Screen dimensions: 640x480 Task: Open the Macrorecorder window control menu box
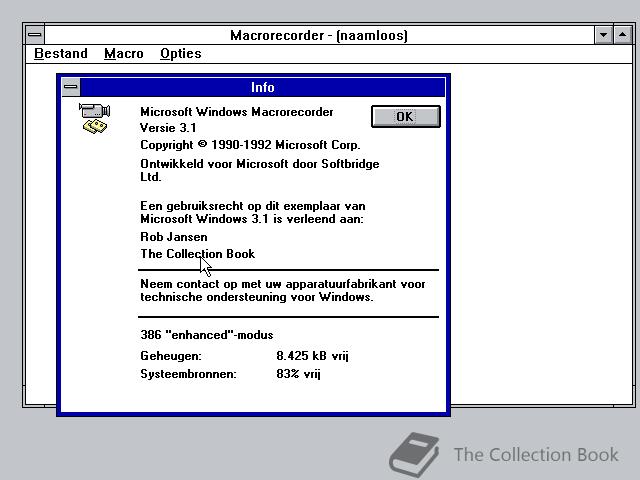point(35,35)
